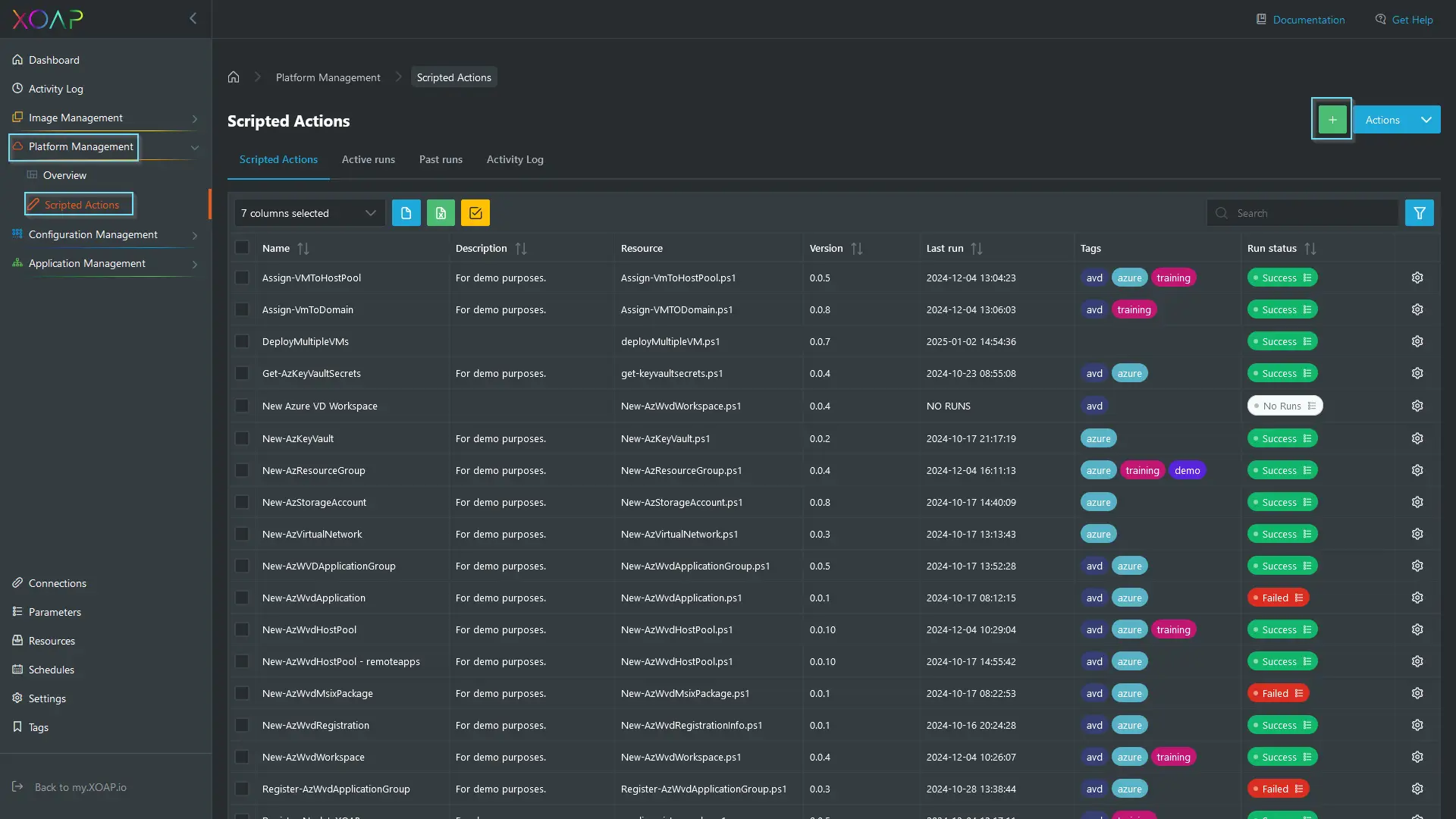
Task: Check the New-AzWvdRegistration row checkbox
Action: coord(242,725)
